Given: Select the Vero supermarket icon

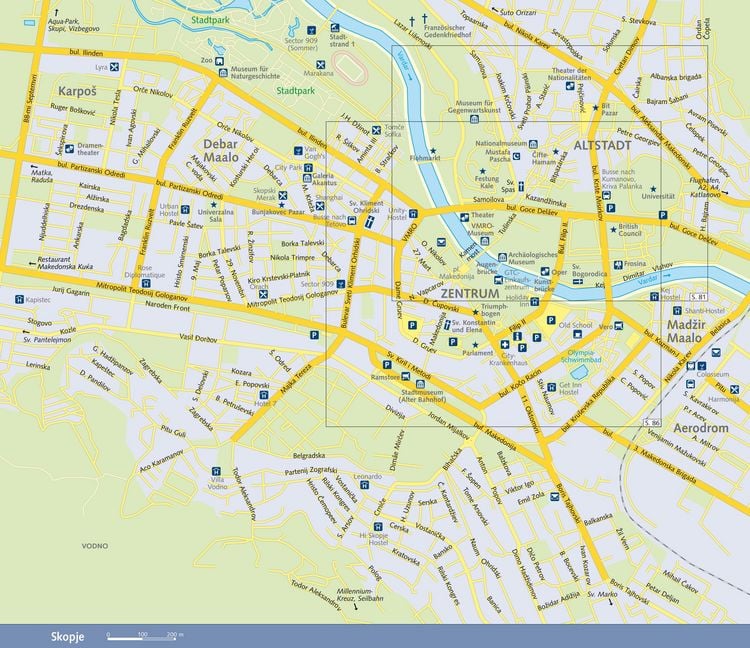Looking at the screenshot, I should (618, 326).
